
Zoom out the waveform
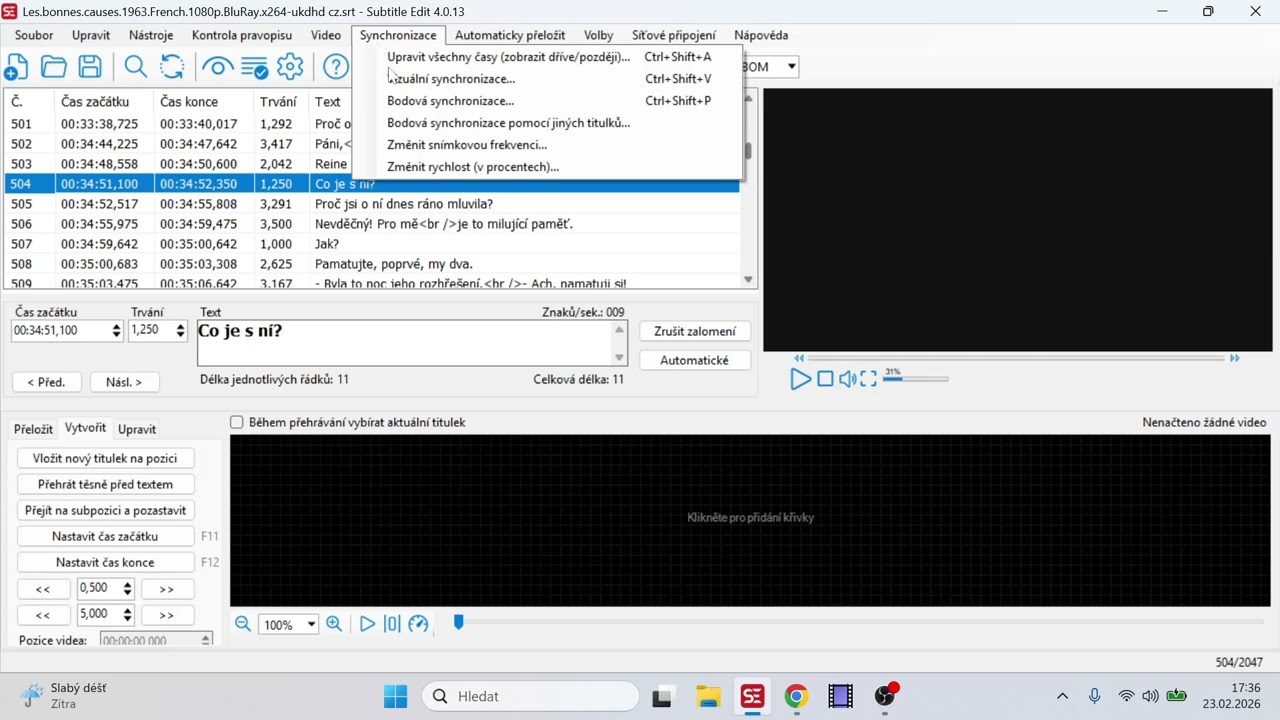click(243, 624)
